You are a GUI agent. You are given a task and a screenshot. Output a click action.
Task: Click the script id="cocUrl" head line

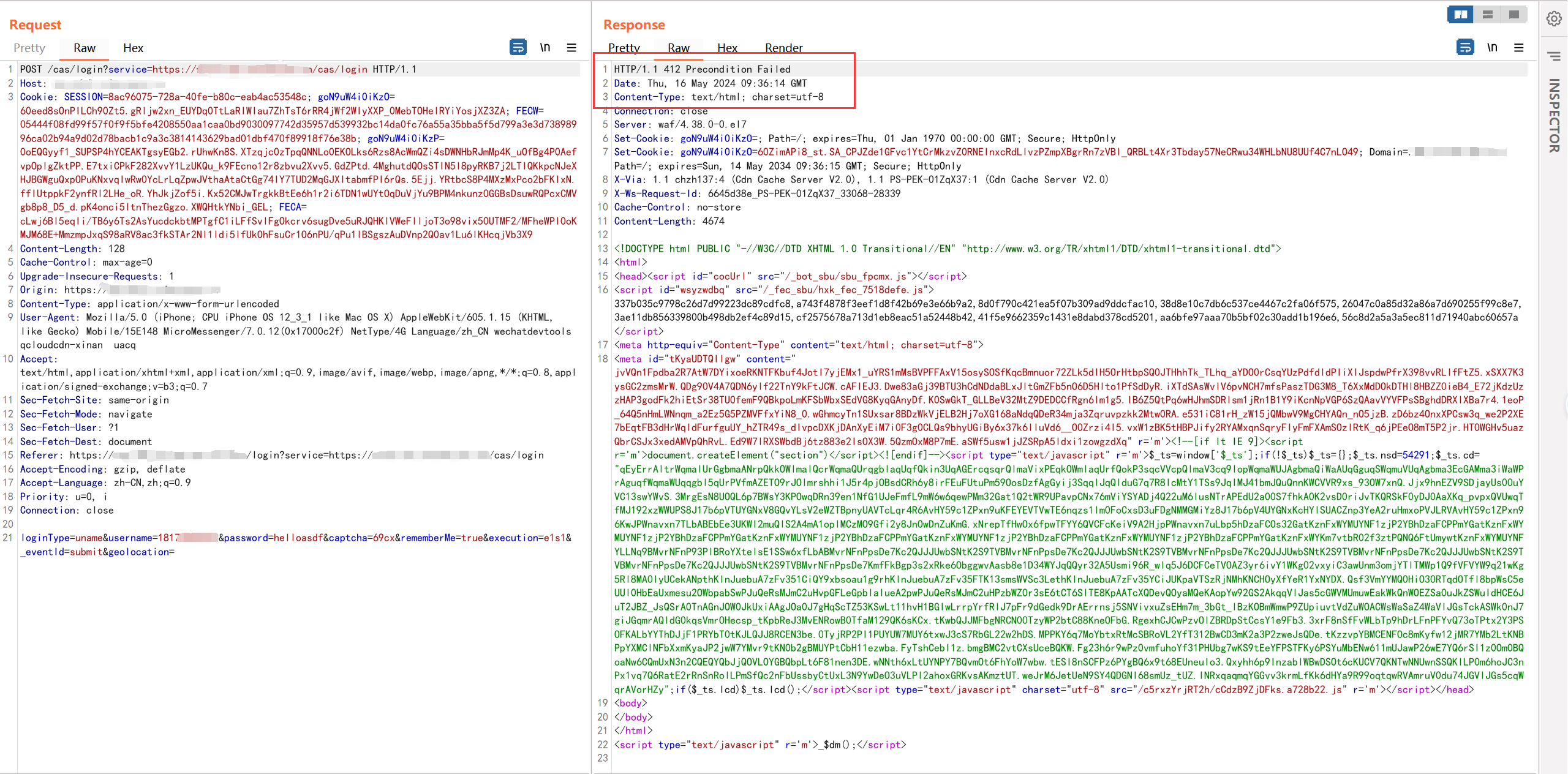click(x=790, y=276)
